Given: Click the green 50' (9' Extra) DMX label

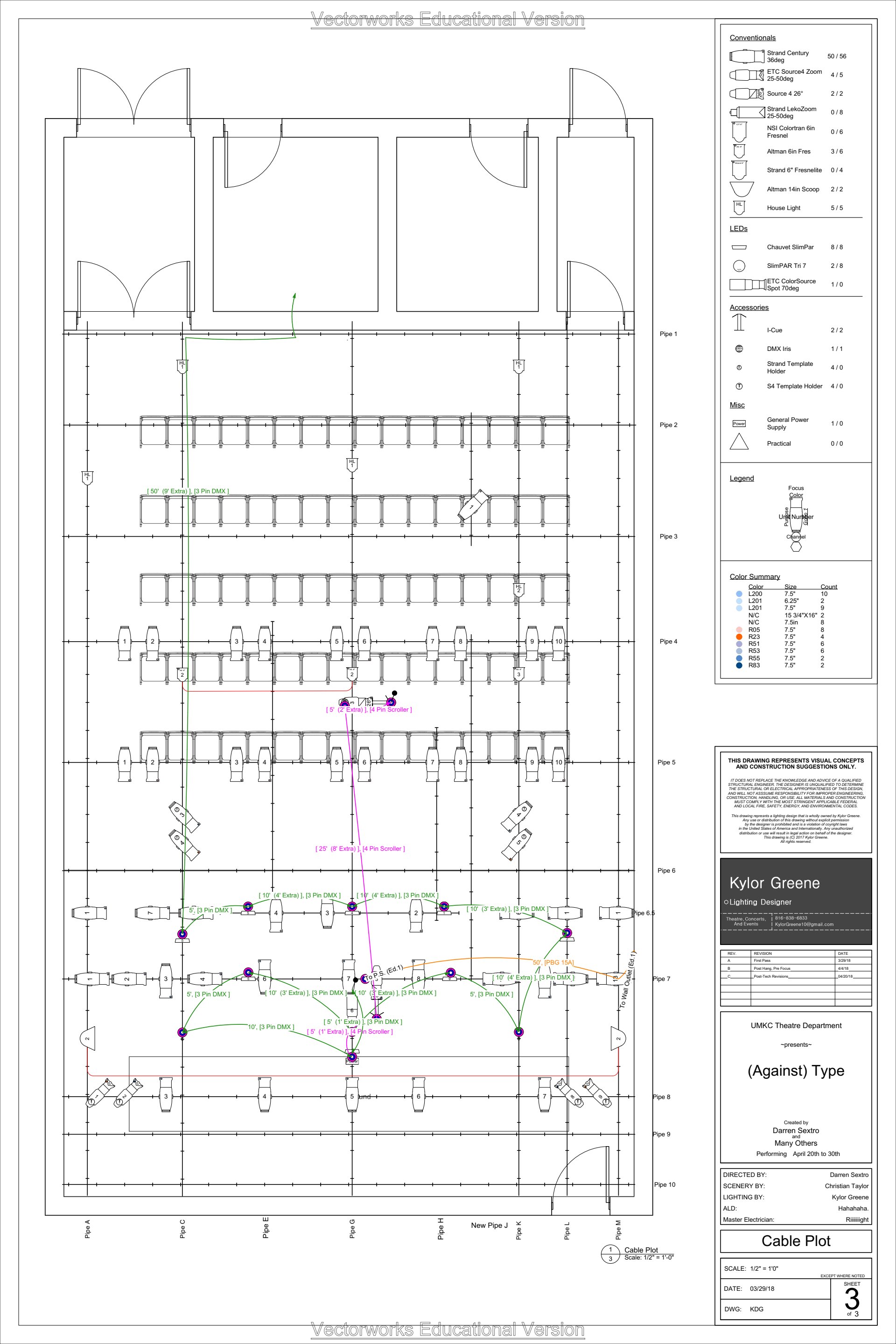Looking at the screenshot, I should click(x=188, y=491).
